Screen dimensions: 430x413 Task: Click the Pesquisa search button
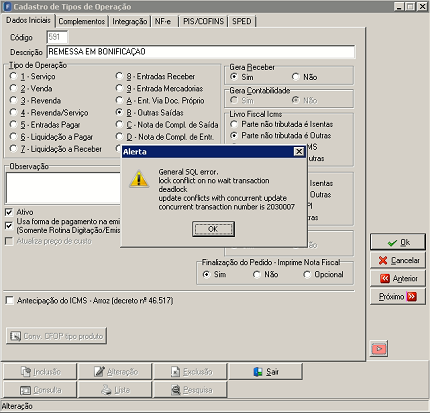point(191,390)
